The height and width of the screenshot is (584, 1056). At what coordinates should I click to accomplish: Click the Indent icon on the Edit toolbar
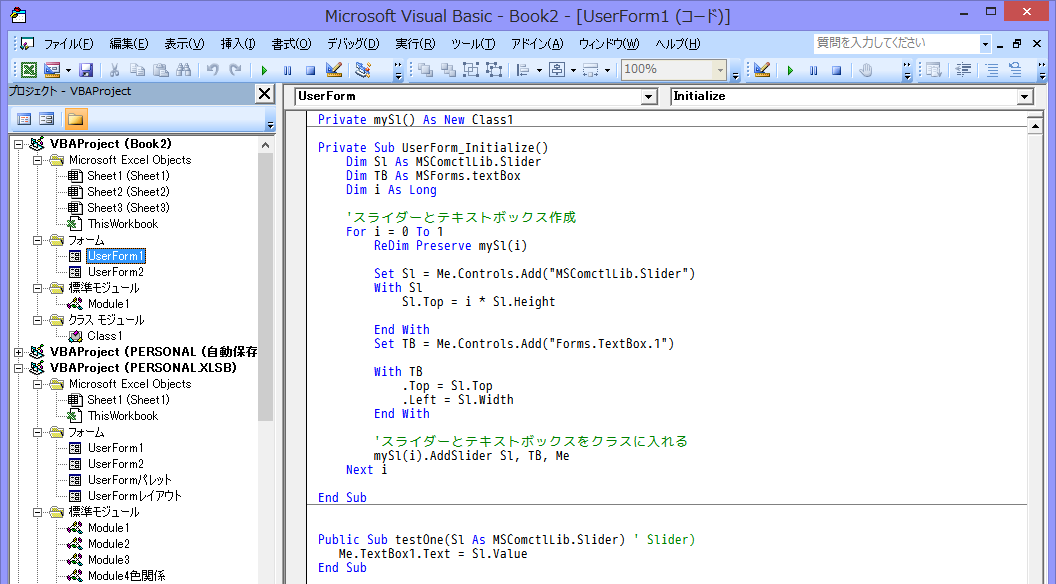point(963,69)
